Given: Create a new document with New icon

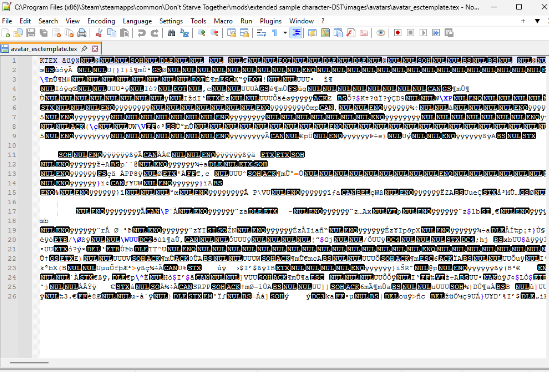Looking at the screenshot, I should (x=6, y=33).
